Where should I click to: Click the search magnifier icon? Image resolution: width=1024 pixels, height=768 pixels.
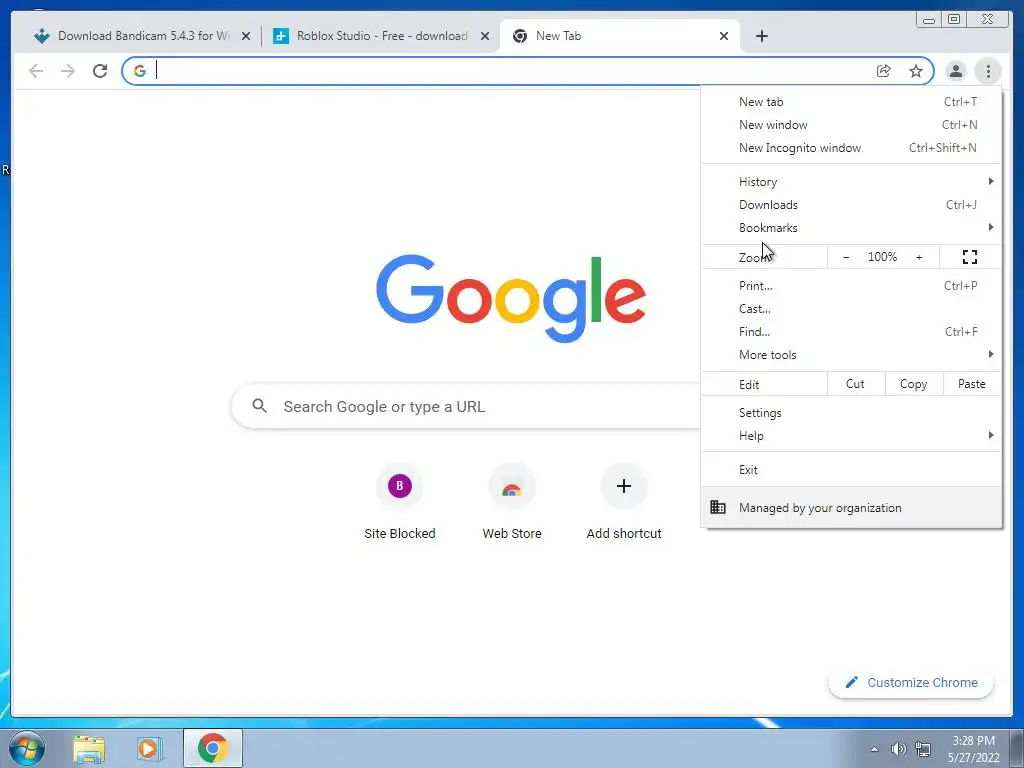pos(259,406)
